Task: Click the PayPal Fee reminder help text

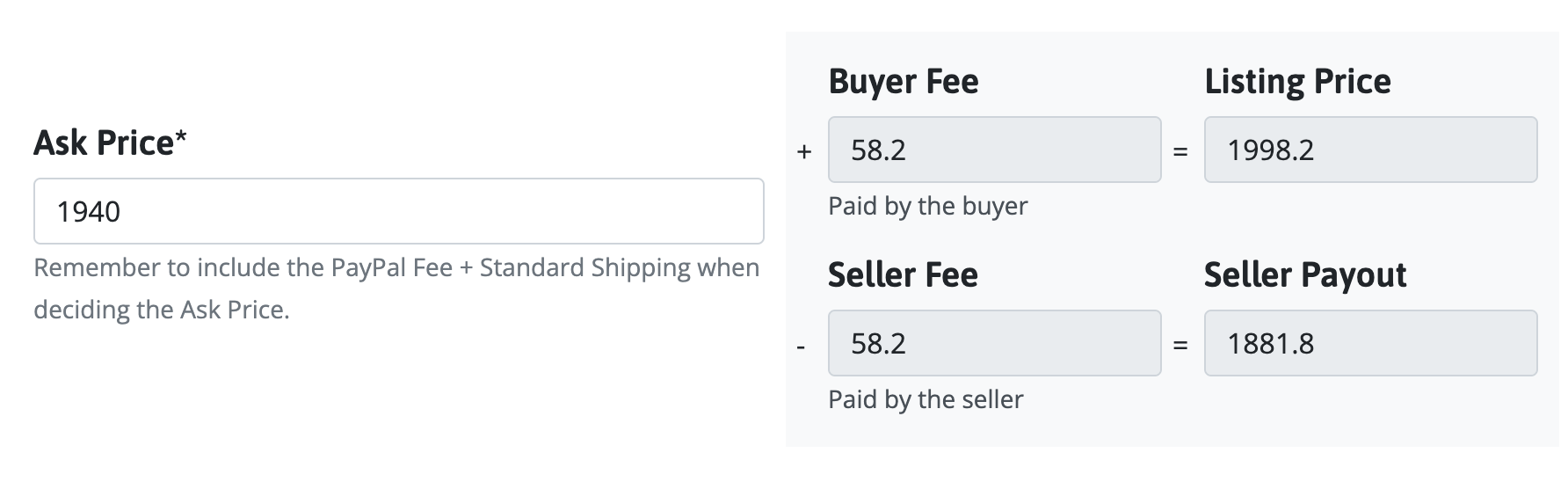Action: coord(396,267)
